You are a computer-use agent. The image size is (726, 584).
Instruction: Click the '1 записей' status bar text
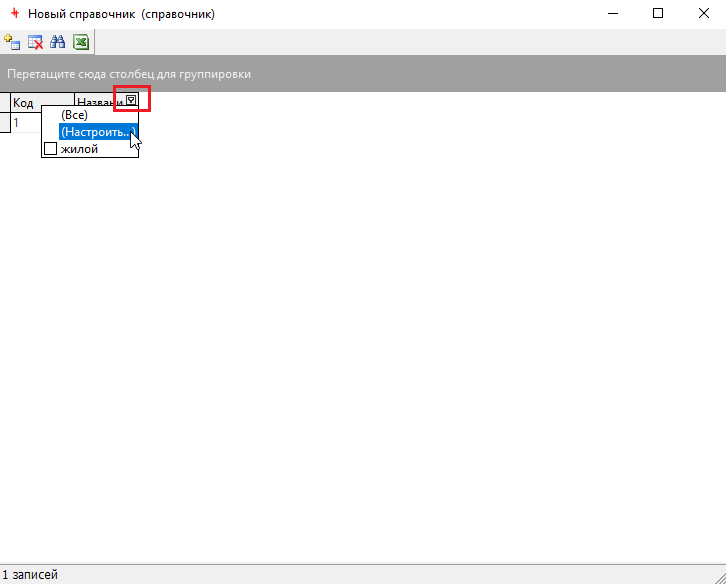(x=30, y=575)
